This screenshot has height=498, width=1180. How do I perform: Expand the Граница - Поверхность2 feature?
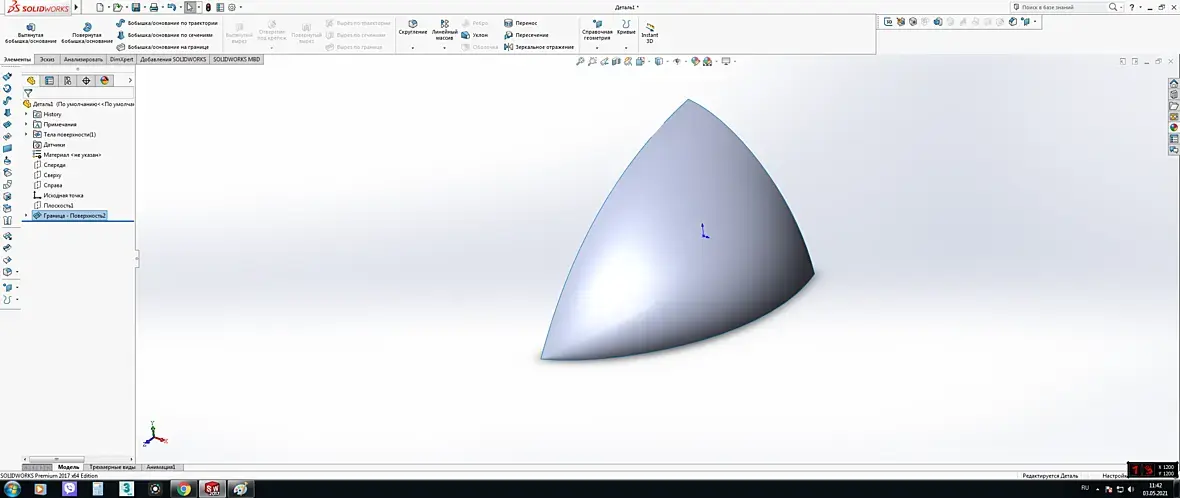point(26,216)
